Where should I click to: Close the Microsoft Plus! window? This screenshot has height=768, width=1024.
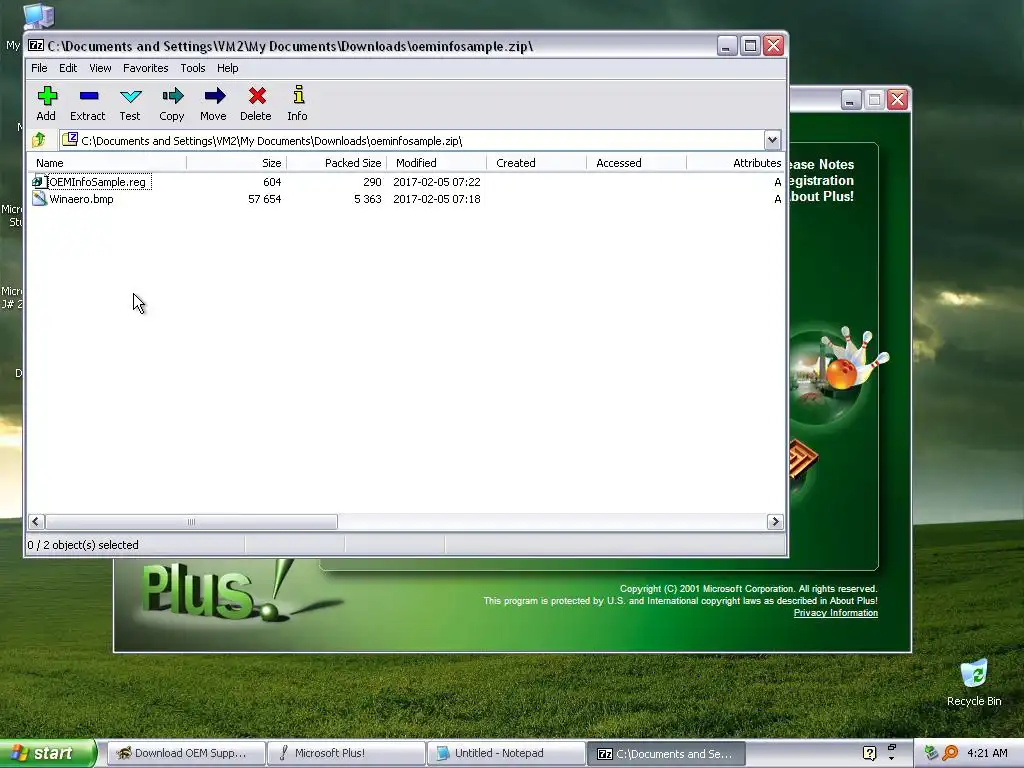[x=897, y=100]
